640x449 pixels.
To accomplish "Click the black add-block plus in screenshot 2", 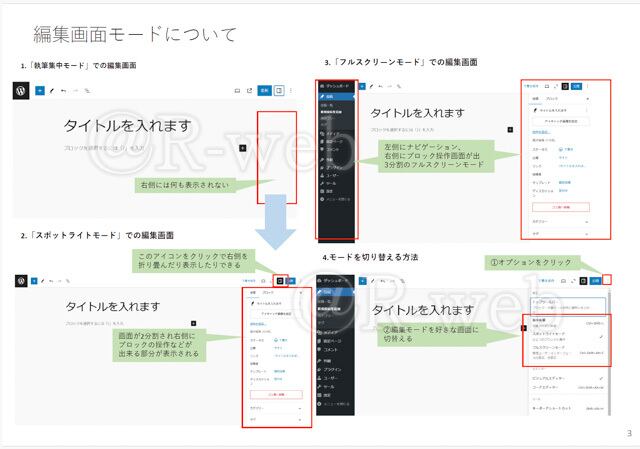I will (193, 323).
